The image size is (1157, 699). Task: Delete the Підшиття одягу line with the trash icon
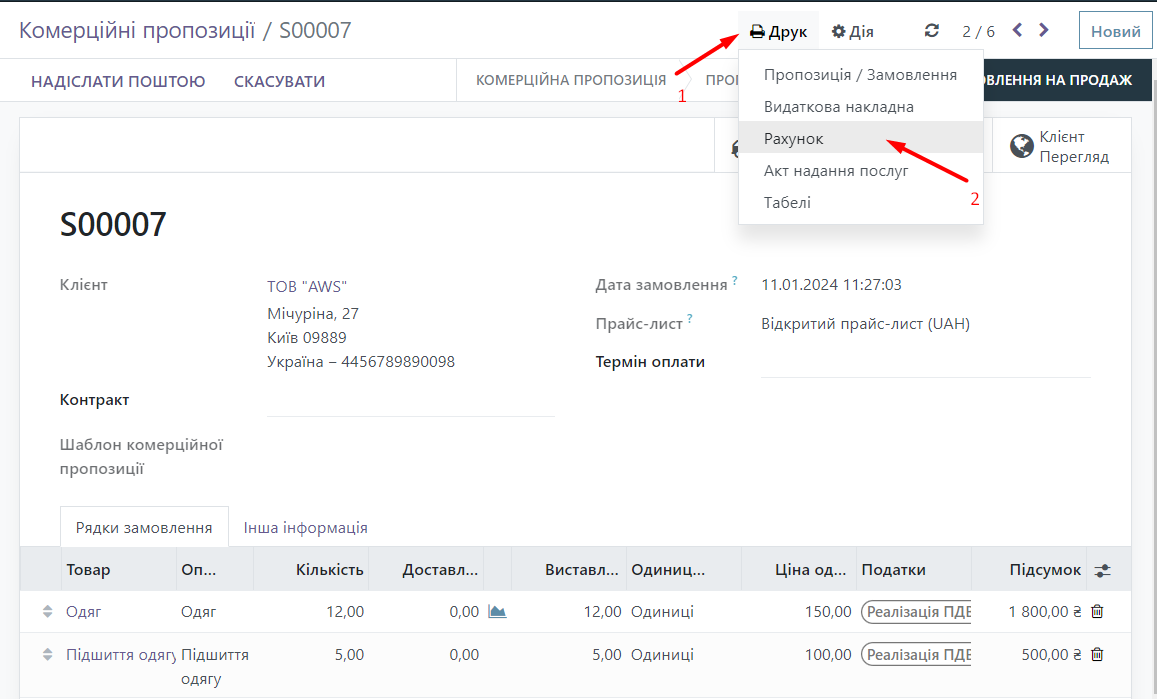point(1097,655)
